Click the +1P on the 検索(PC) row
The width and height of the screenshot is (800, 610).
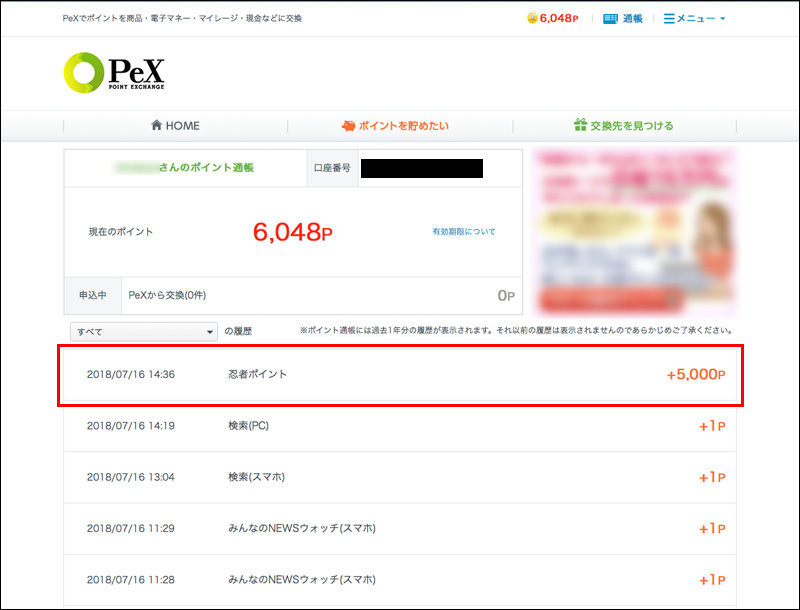tap(712, 426)
